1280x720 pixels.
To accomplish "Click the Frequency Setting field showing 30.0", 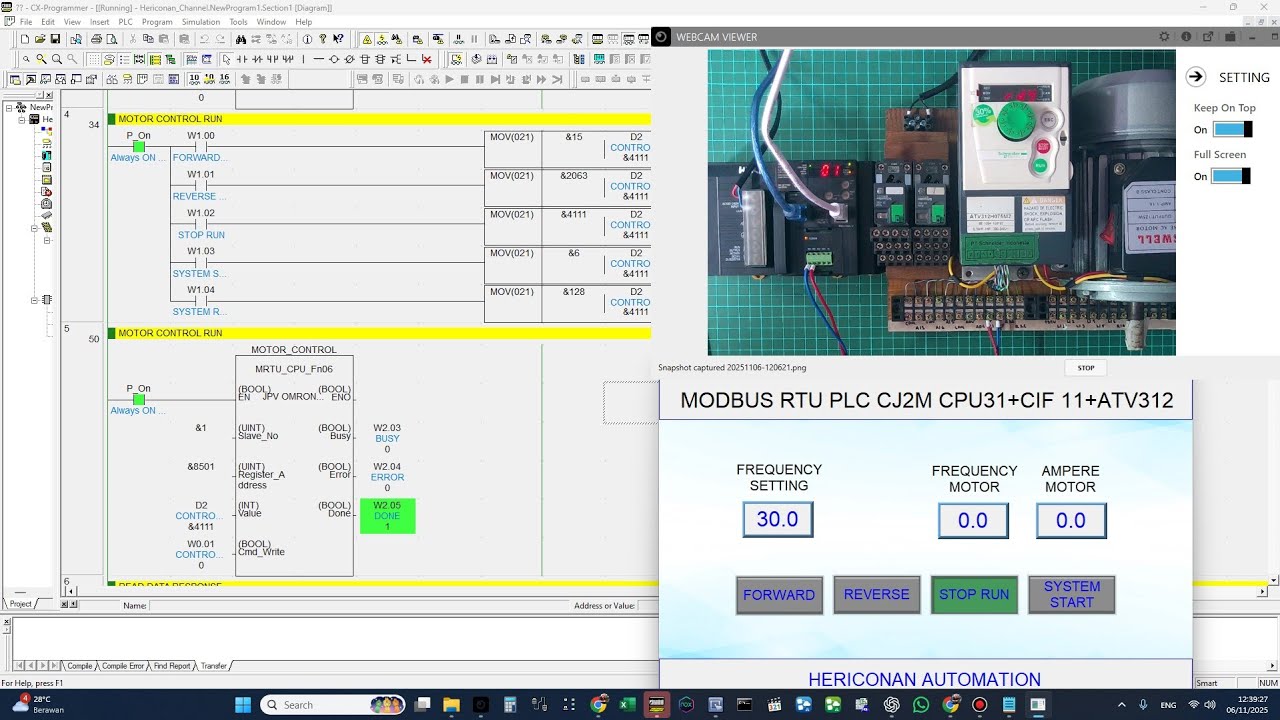I will click(778, 520).
